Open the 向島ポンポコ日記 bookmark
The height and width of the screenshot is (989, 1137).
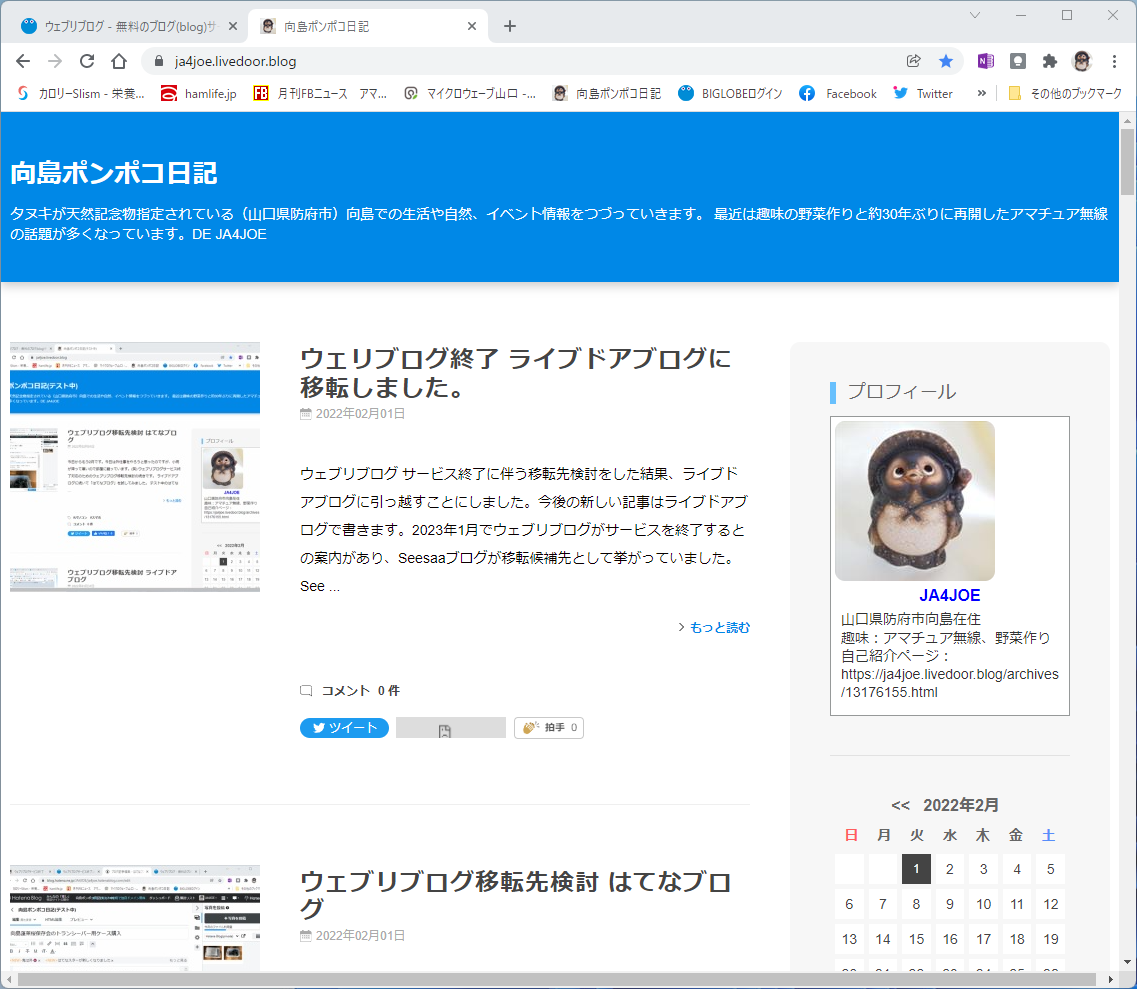point(607,94)
